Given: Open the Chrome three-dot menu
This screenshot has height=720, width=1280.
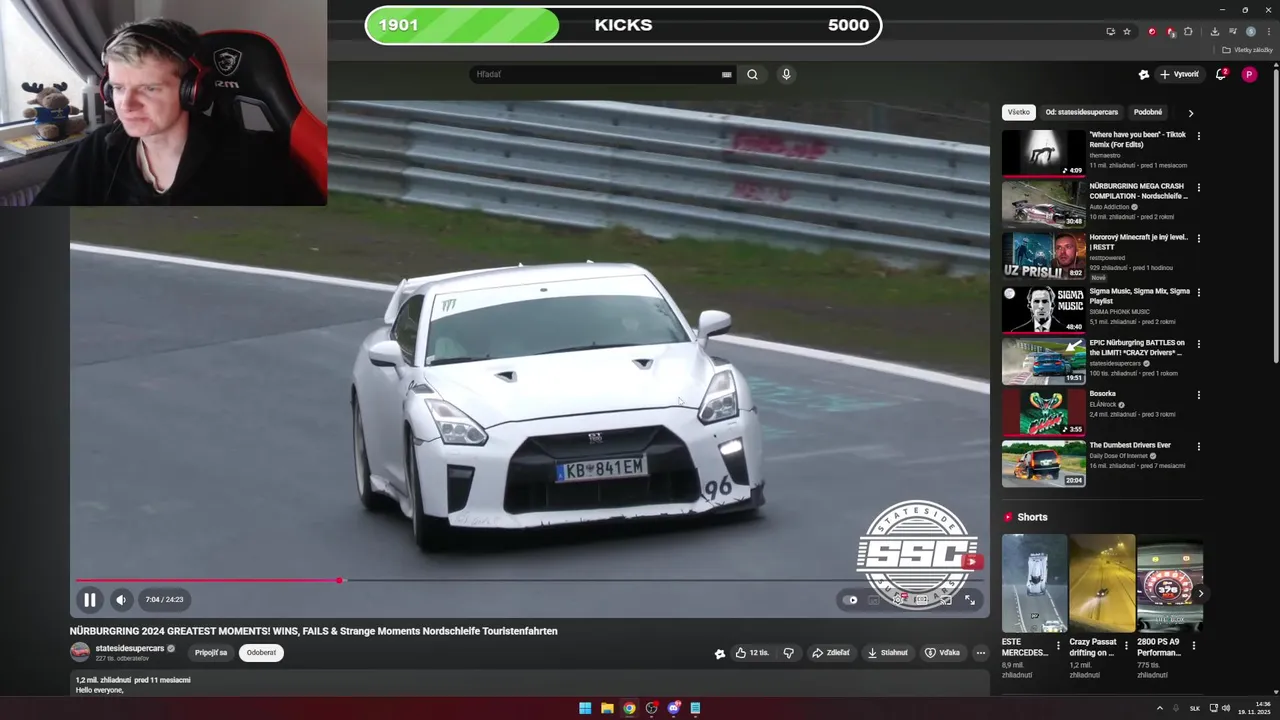Looking at the screenshot, I should [x=1269, y=31].
